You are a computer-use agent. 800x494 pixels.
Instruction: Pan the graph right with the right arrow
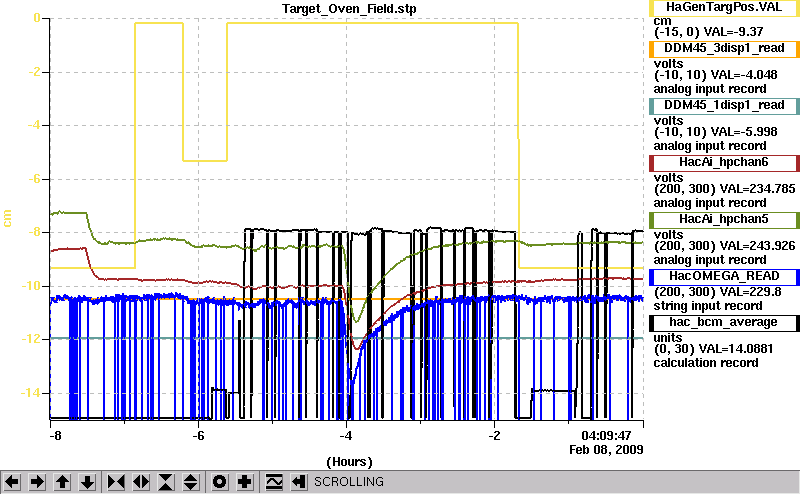(37, 482)
